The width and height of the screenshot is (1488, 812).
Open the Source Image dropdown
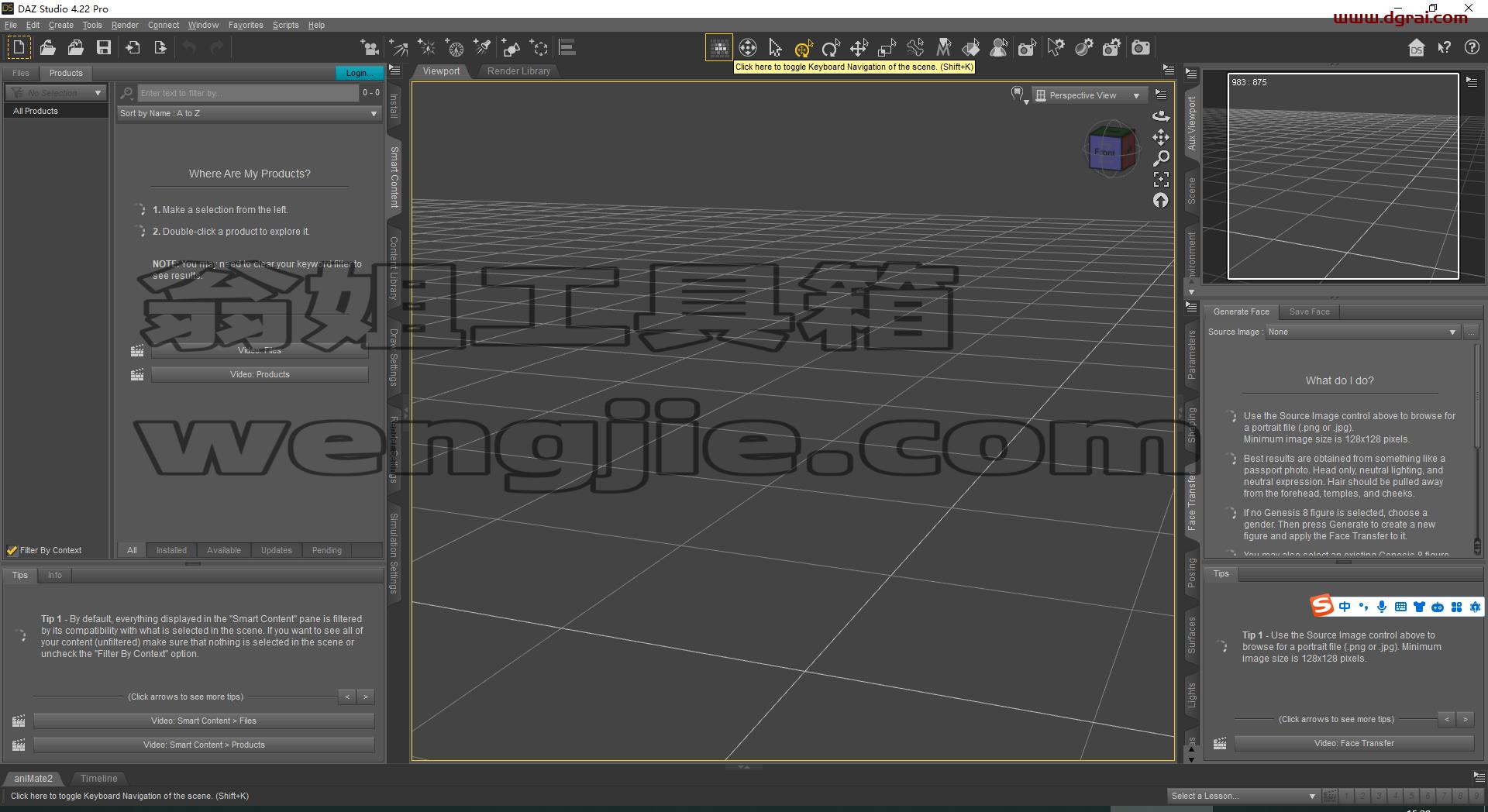pyautogui.click(x=1362, y=332)
